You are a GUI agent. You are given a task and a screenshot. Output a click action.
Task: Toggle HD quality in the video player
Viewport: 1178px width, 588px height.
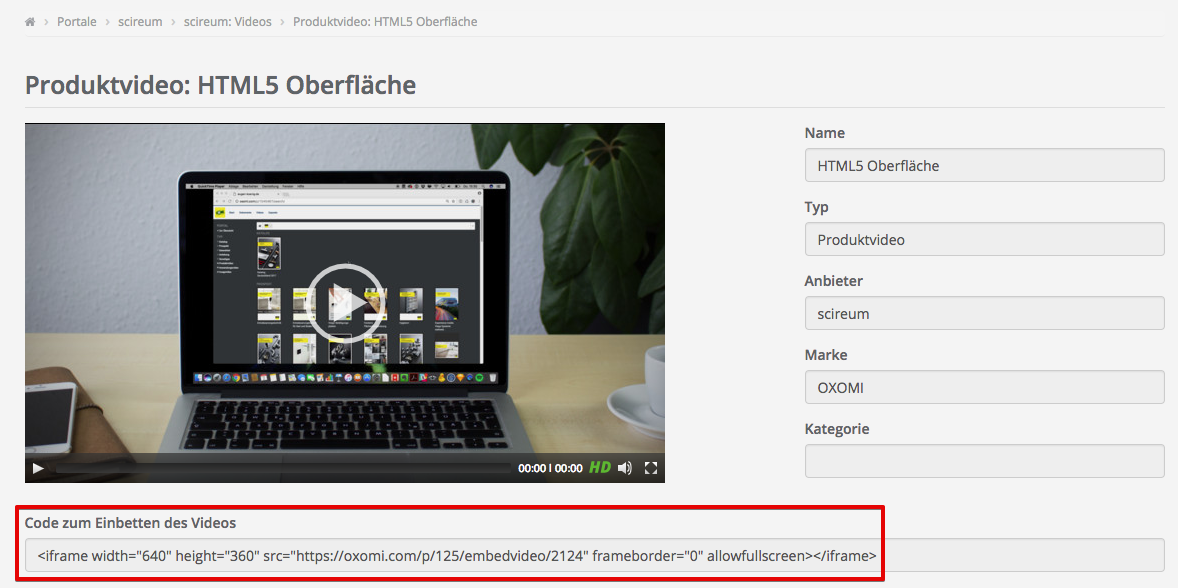click(x=600, y=468)
